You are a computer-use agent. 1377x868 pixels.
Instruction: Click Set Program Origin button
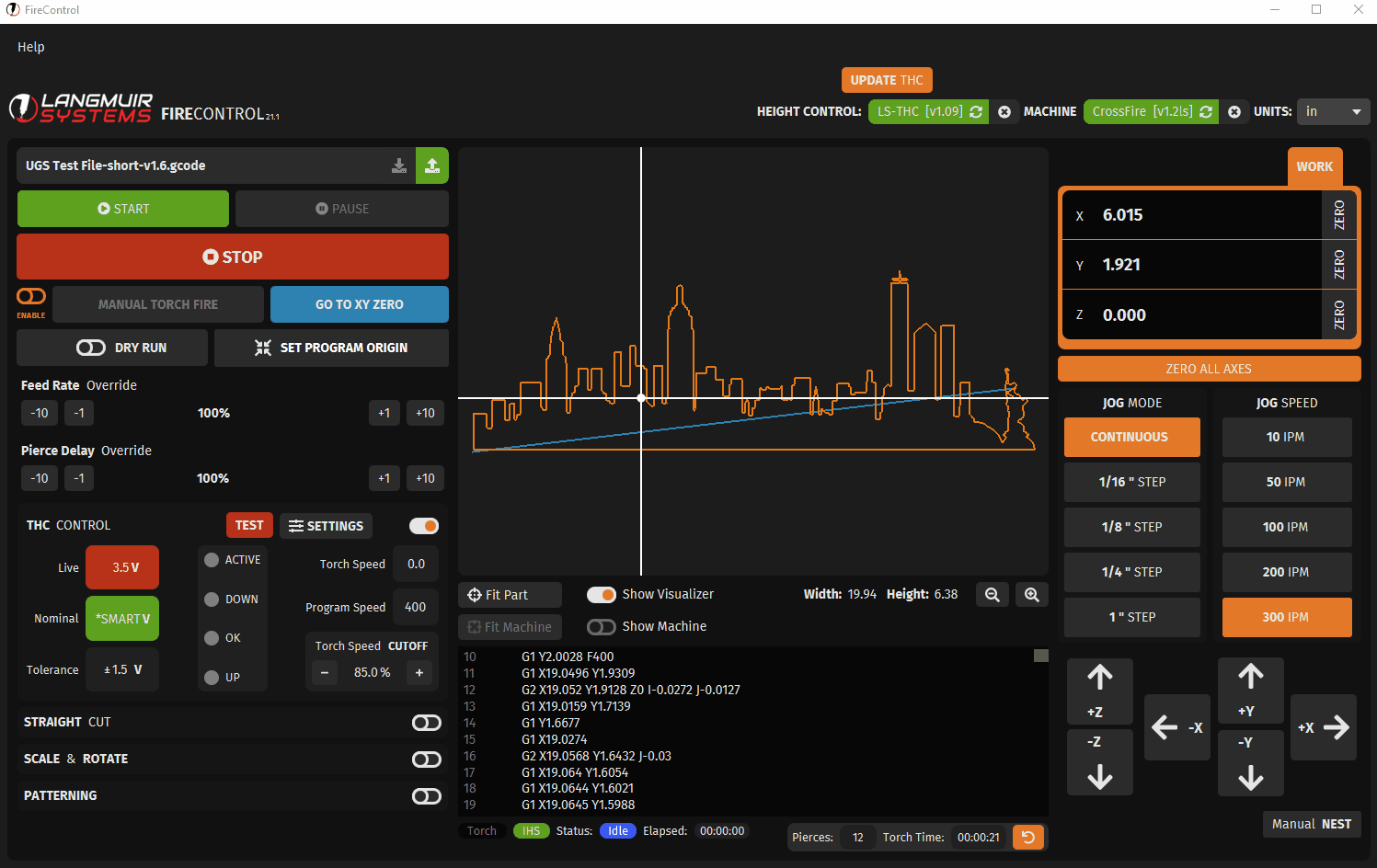point(331,348)
